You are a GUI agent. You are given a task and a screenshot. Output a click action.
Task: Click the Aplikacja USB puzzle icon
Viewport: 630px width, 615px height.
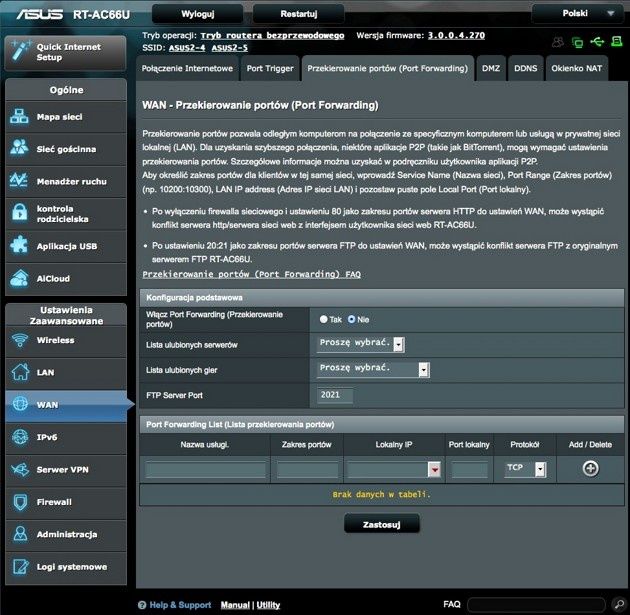[x=19, y=245]
